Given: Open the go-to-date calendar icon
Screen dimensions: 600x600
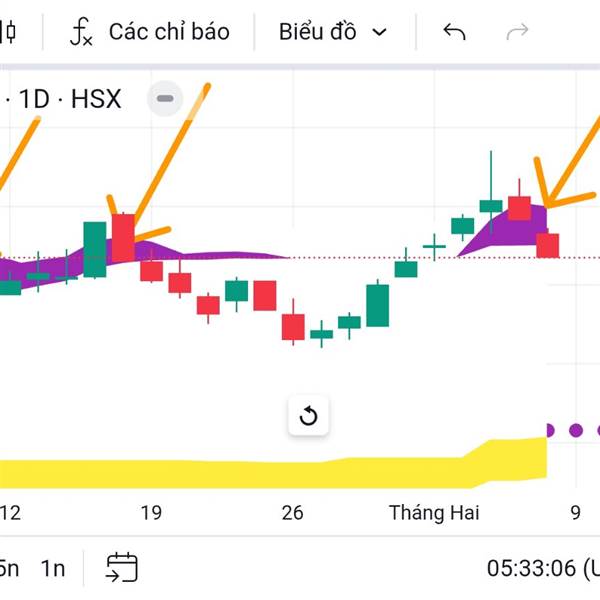Looking at the screenshot, I should point(122,567).
